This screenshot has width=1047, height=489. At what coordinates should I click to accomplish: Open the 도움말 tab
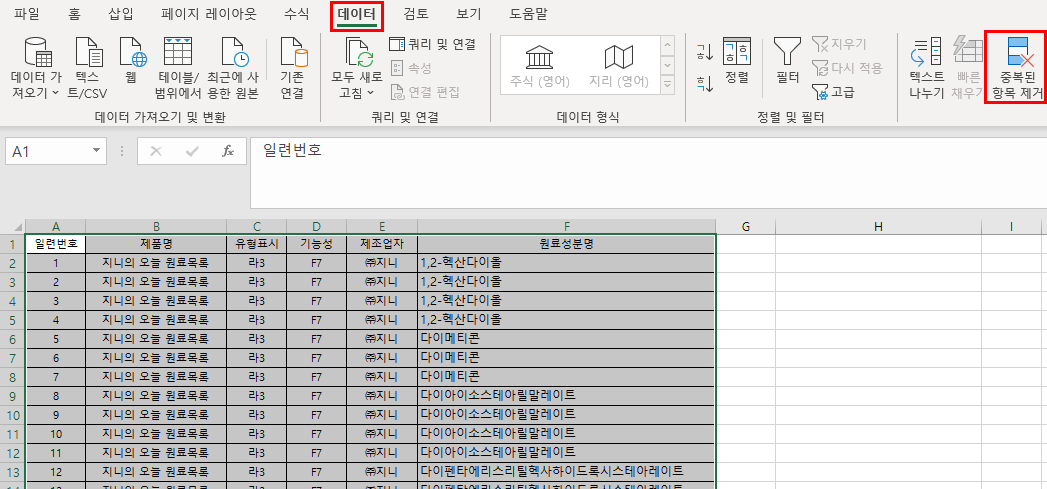[528, 15]
